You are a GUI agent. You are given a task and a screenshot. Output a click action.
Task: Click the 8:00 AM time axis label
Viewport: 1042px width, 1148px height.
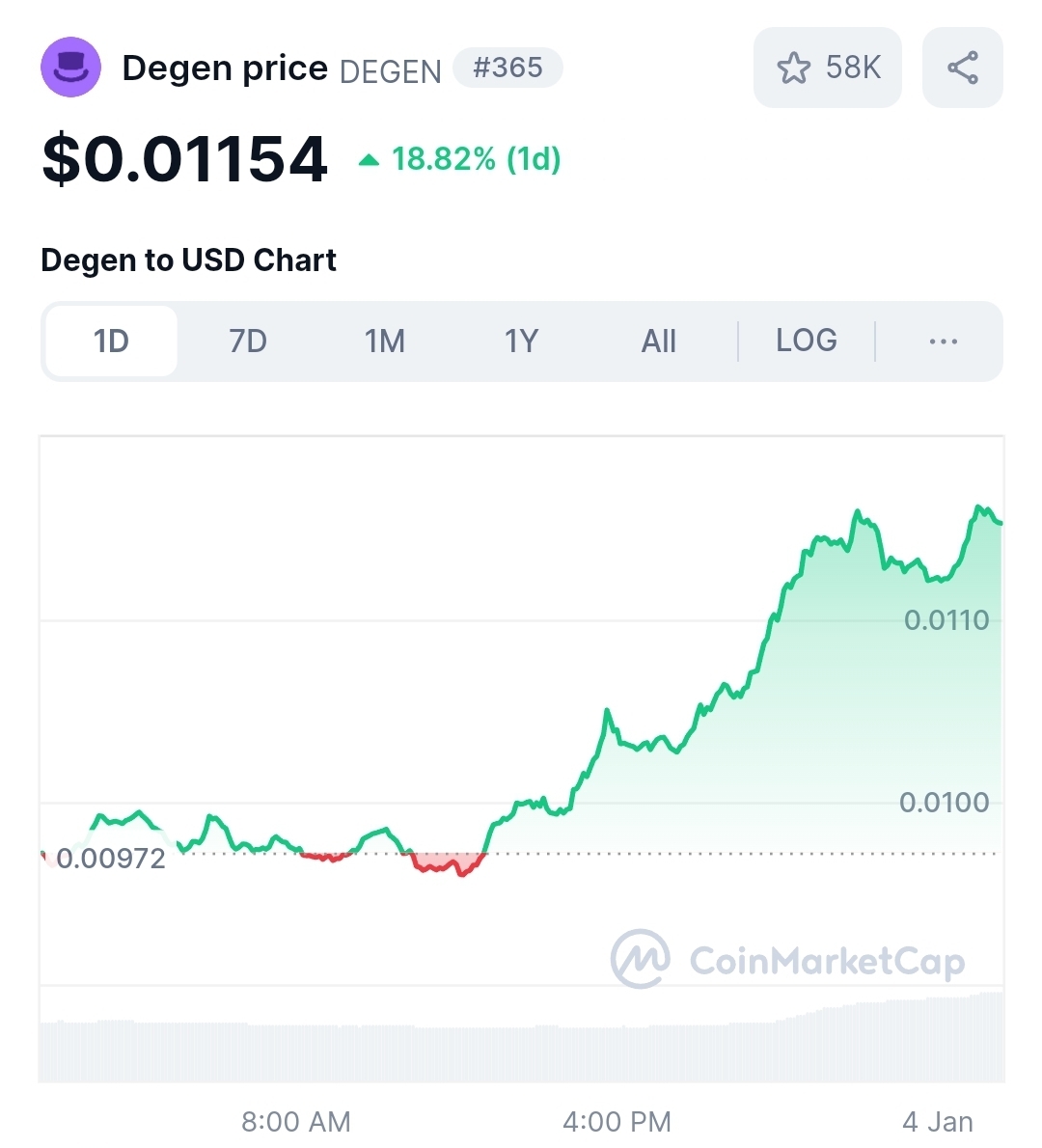click(x=296, y=1121)
